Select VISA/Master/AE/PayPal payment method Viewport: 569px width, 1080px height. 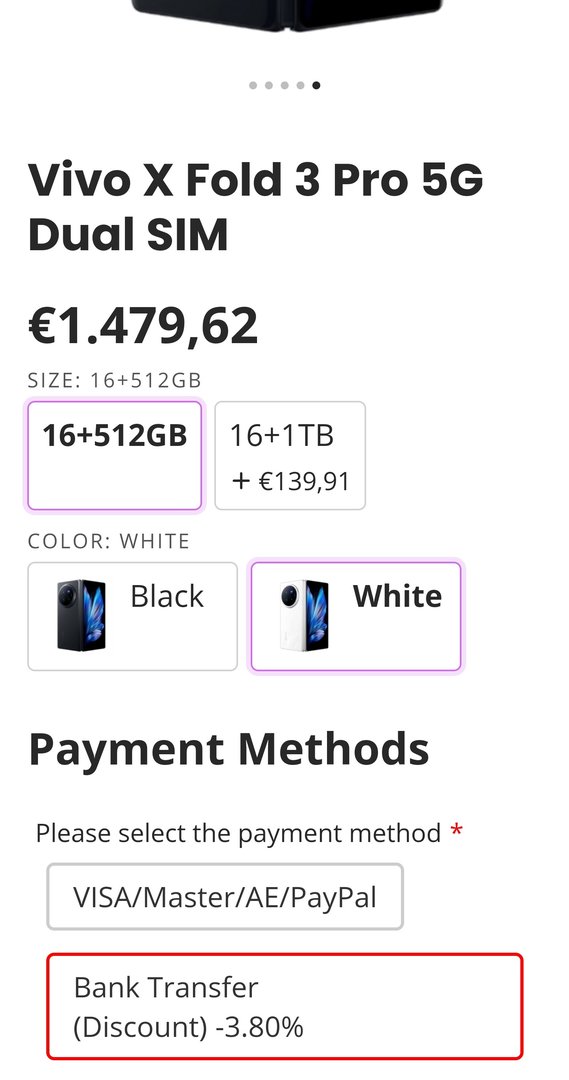point(225,897)
